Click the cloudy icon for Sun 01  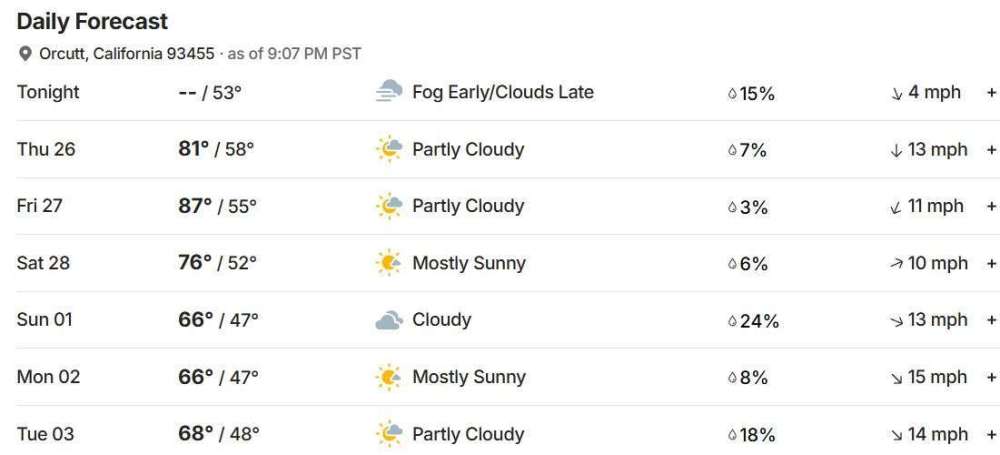coord(388,321)
